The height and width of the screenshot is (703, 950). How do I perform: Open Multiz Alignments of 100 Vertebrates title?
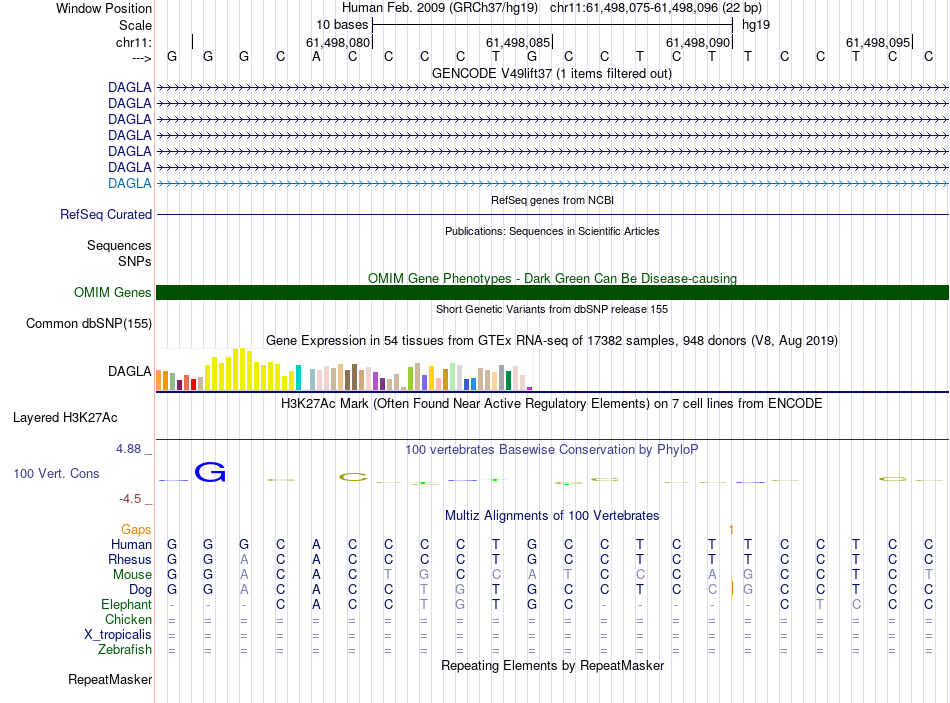[552, 516]
